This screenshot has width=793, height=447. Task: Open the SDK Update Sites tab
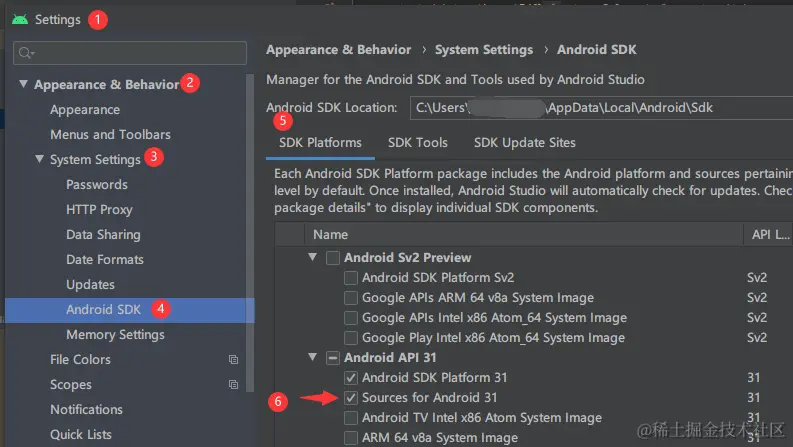(524, 143)
